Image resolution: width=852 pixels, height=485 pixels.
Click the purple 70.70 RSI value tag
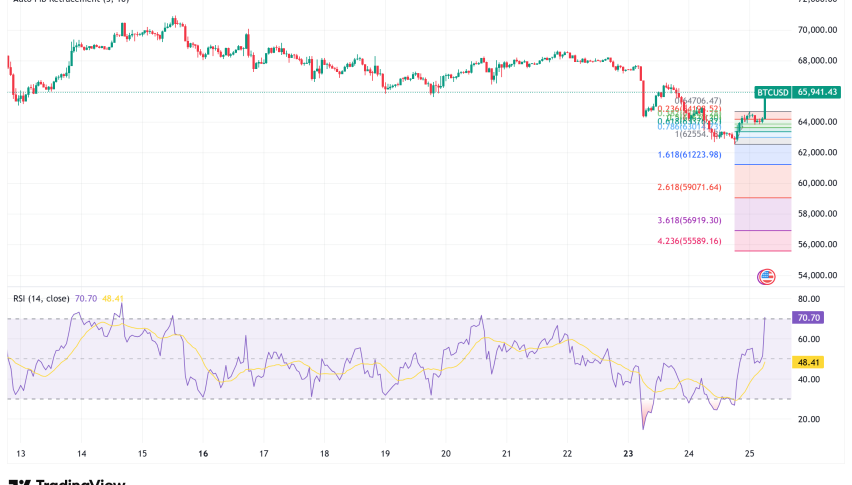tap(806, 318)
